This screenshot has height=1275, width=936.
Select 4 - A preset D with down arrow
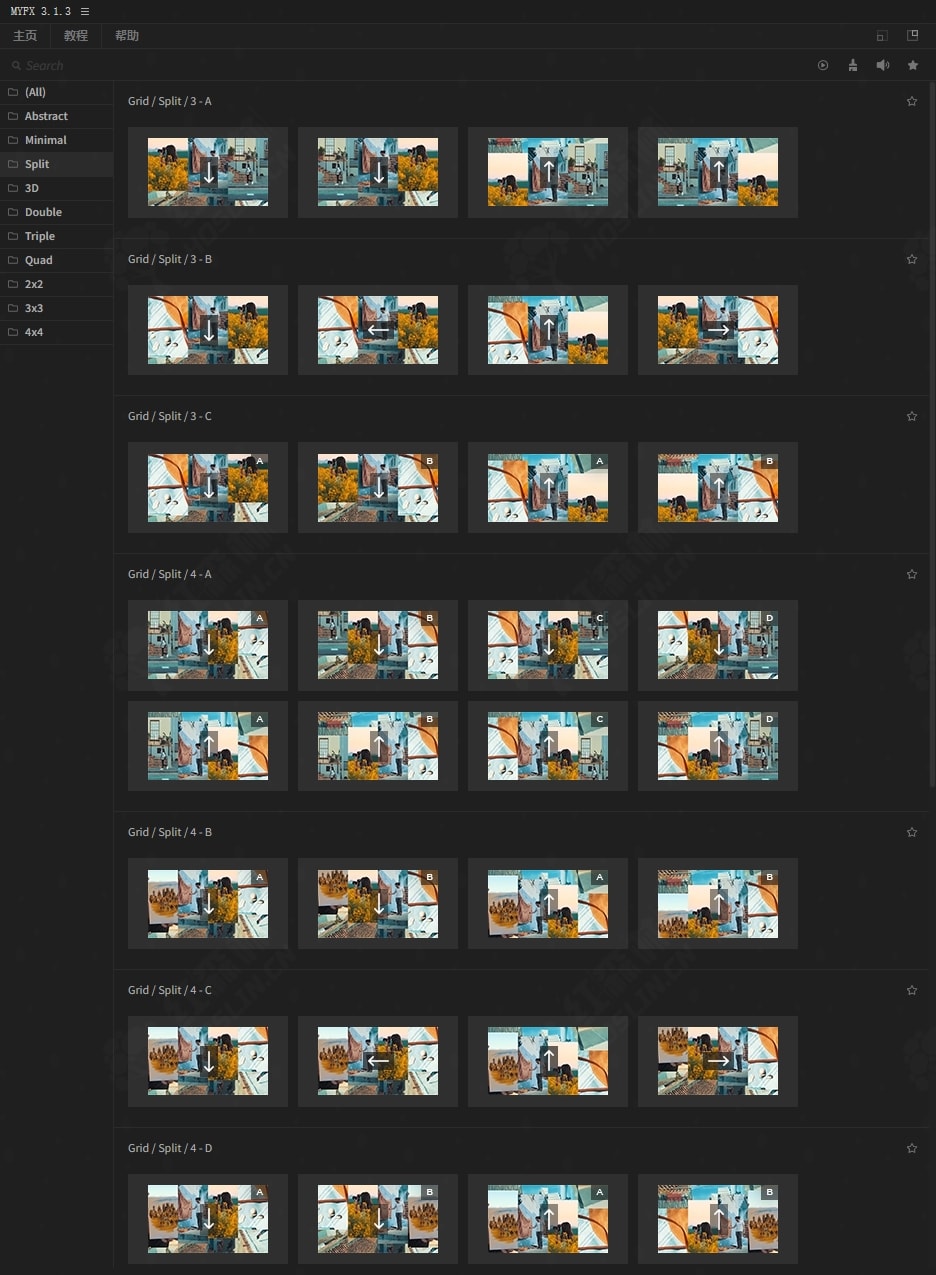pyautogui.click(x=718, y=645)
